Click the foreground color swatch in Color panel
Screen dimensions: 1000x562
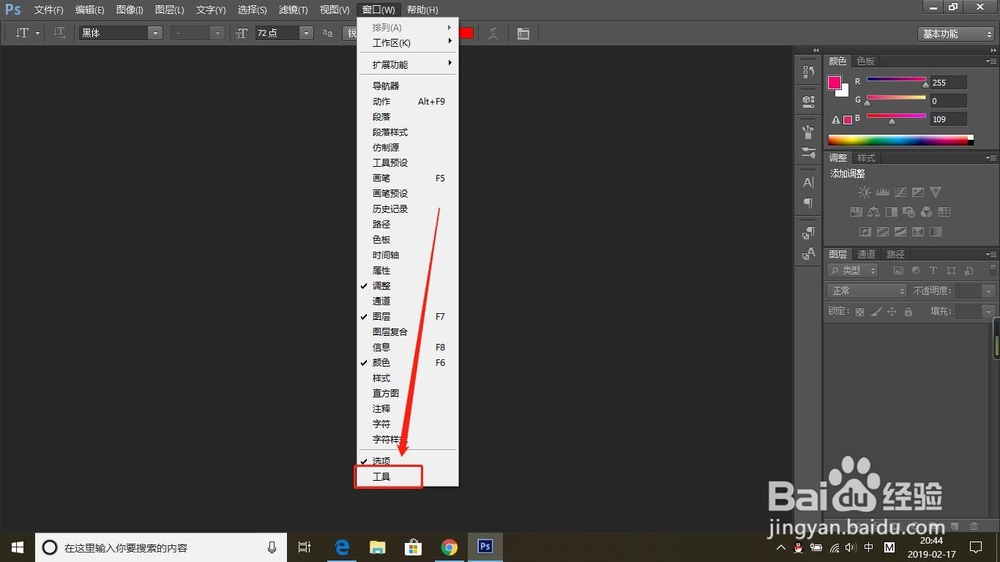(834, 82)
